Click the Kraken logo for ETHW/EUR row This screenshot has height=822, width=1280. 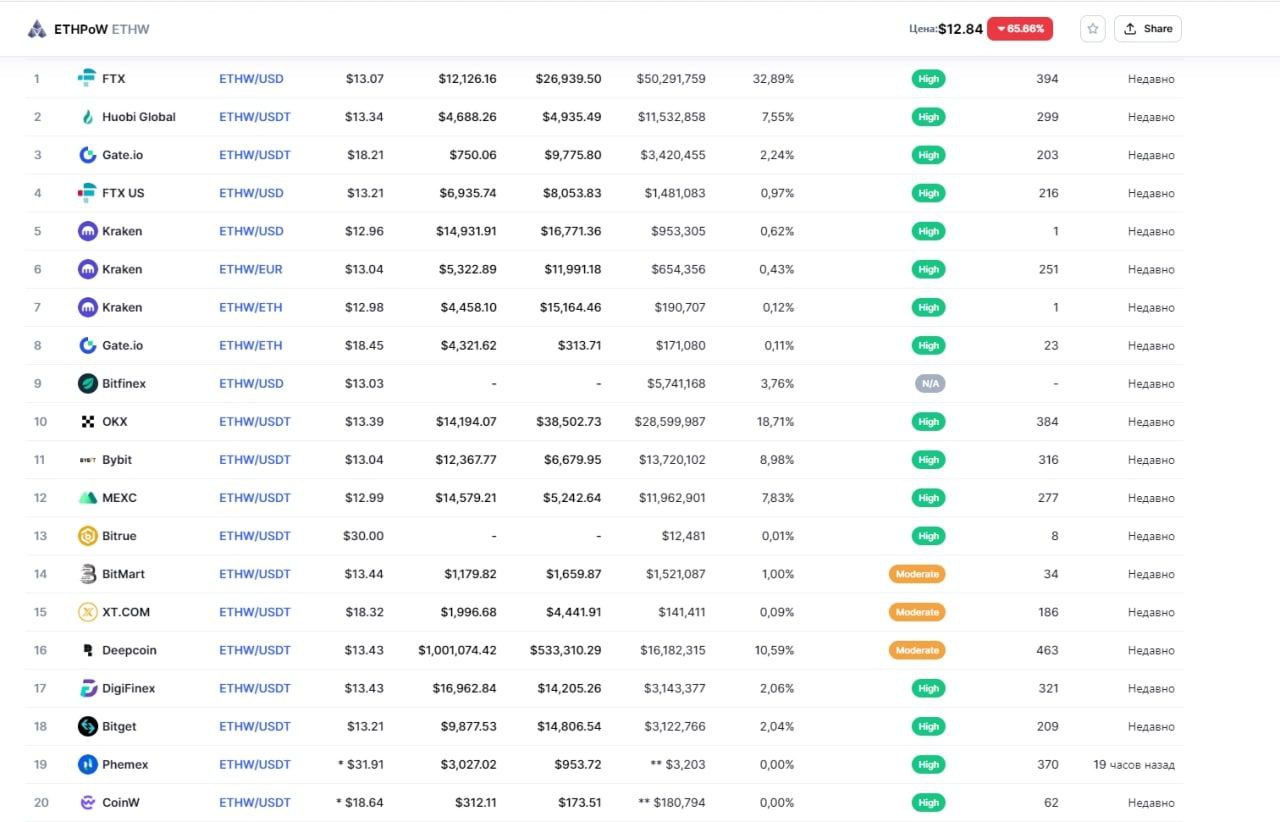pos(87,269)
